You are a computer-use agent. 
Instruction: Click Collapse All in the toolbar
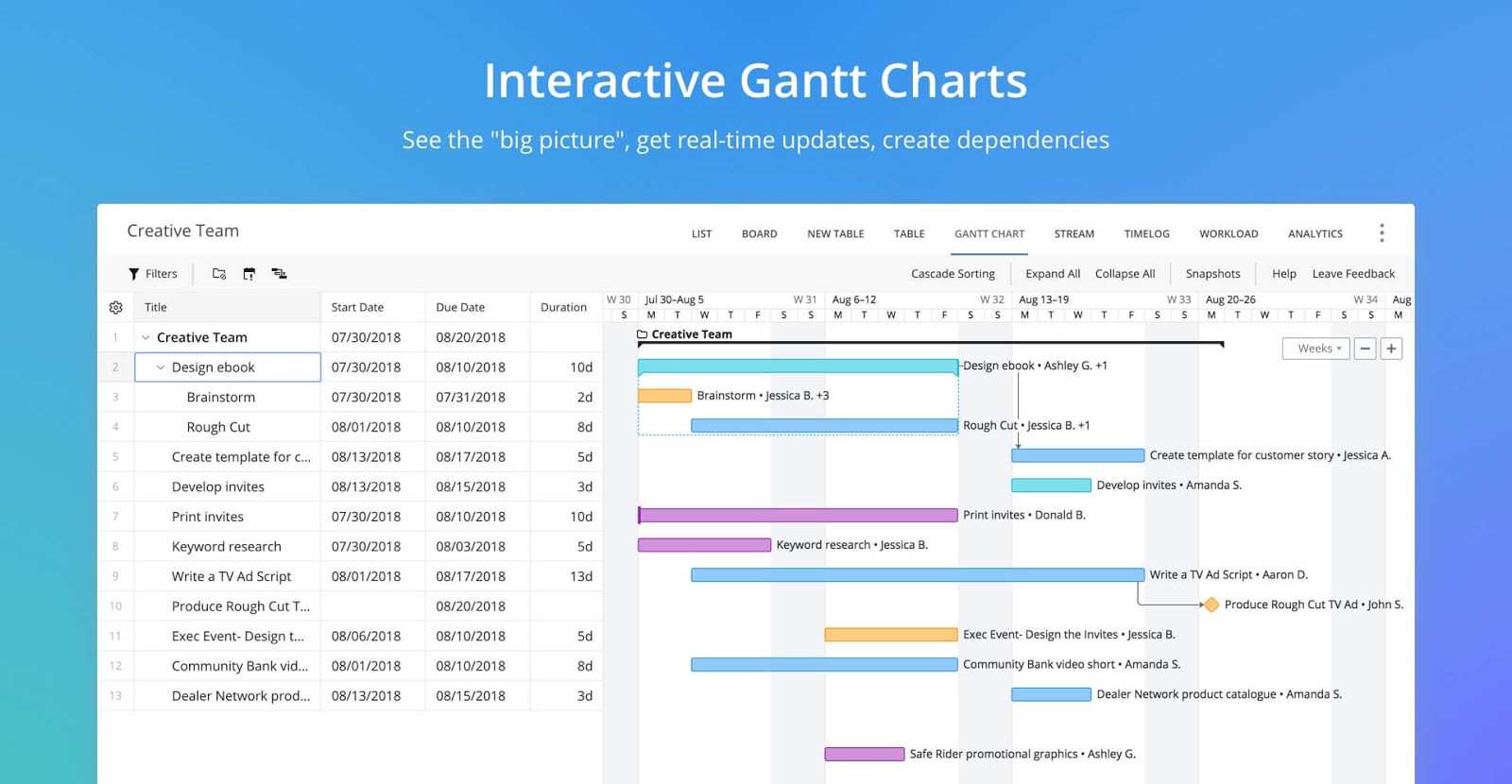click(x=1125, y=274)
